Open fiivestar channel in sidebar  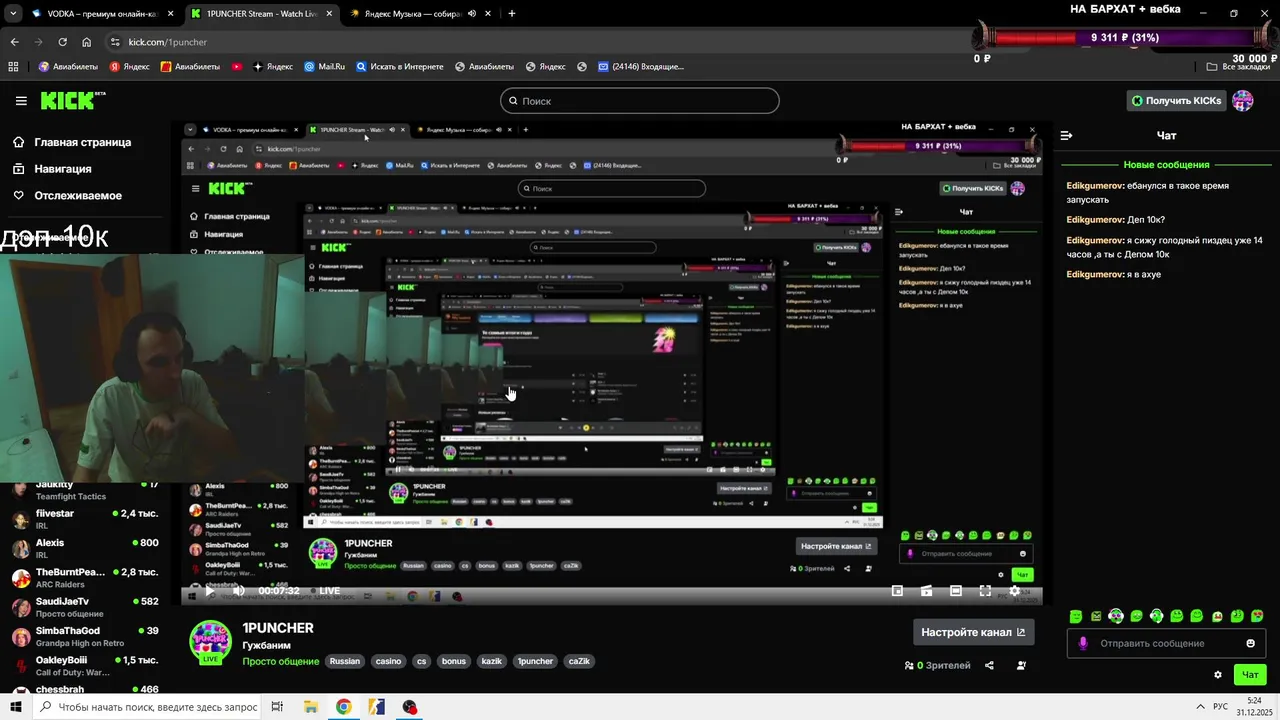84,519
